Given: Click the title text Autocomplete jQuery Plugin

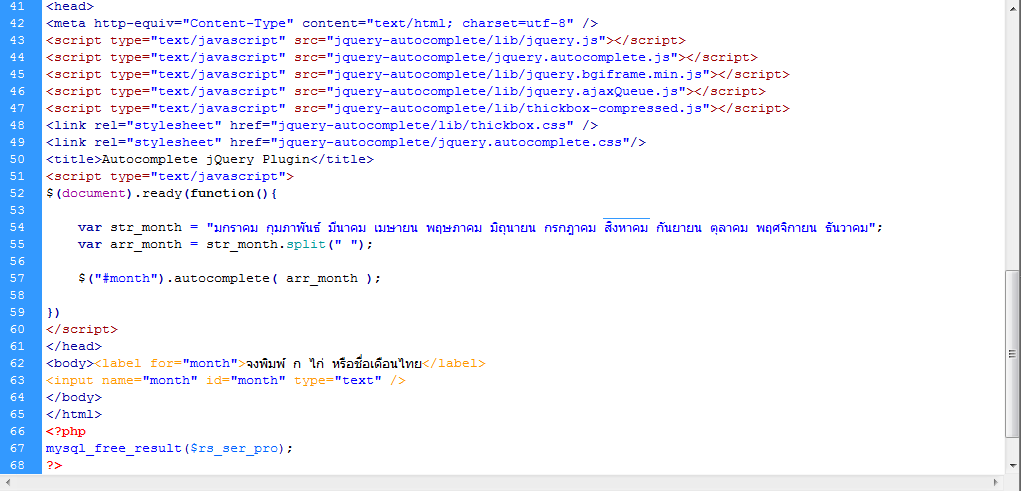Looking at the screenshot, I should (206, 160).
